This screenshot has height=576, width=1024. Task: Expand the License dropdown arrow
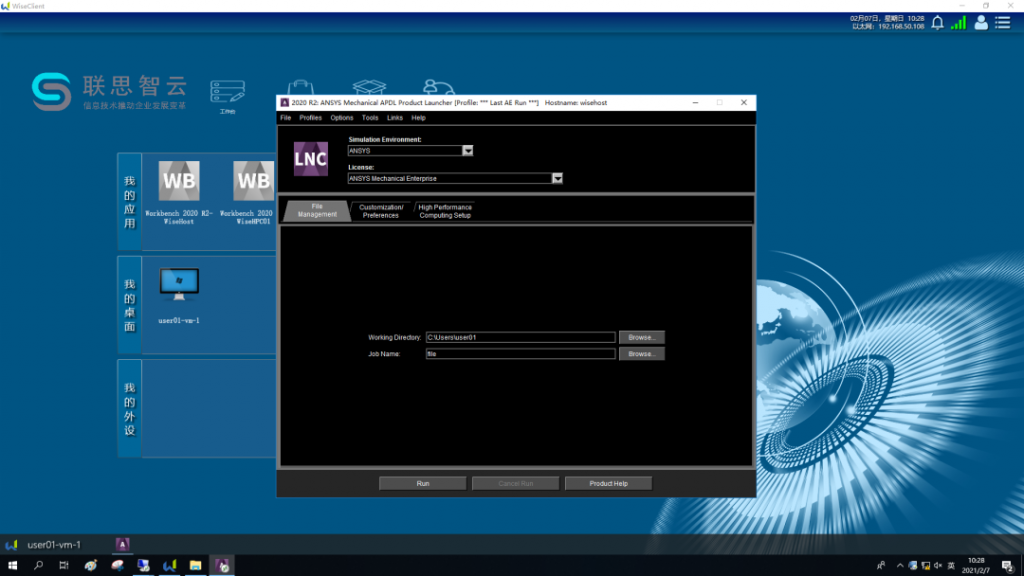[x=557, y=178]
